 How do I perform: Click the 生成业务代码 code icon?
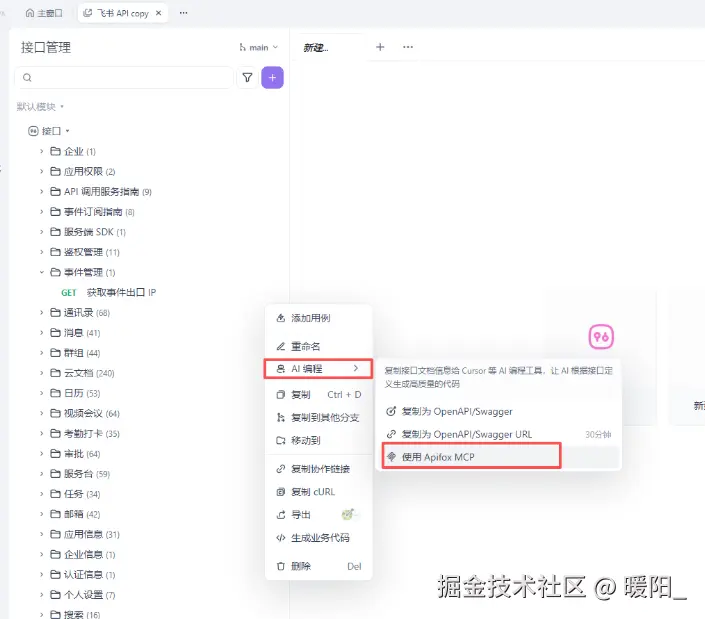pos(281,538)
